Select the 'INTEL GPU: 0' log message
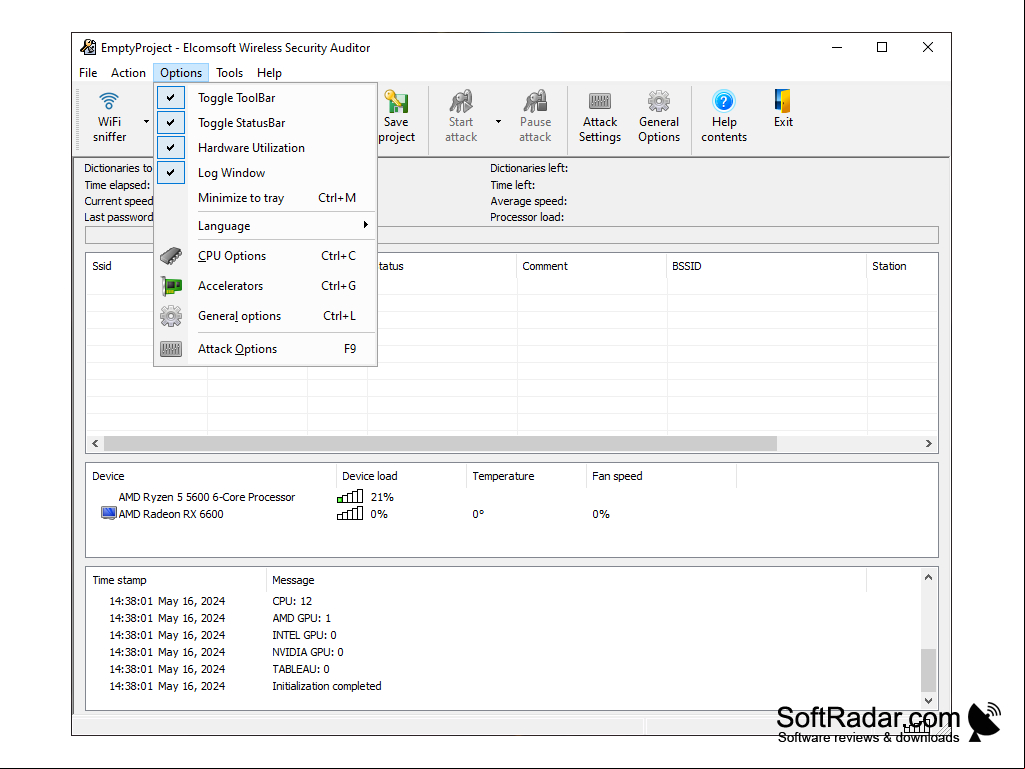1025x769 pixels. point(304,635)
